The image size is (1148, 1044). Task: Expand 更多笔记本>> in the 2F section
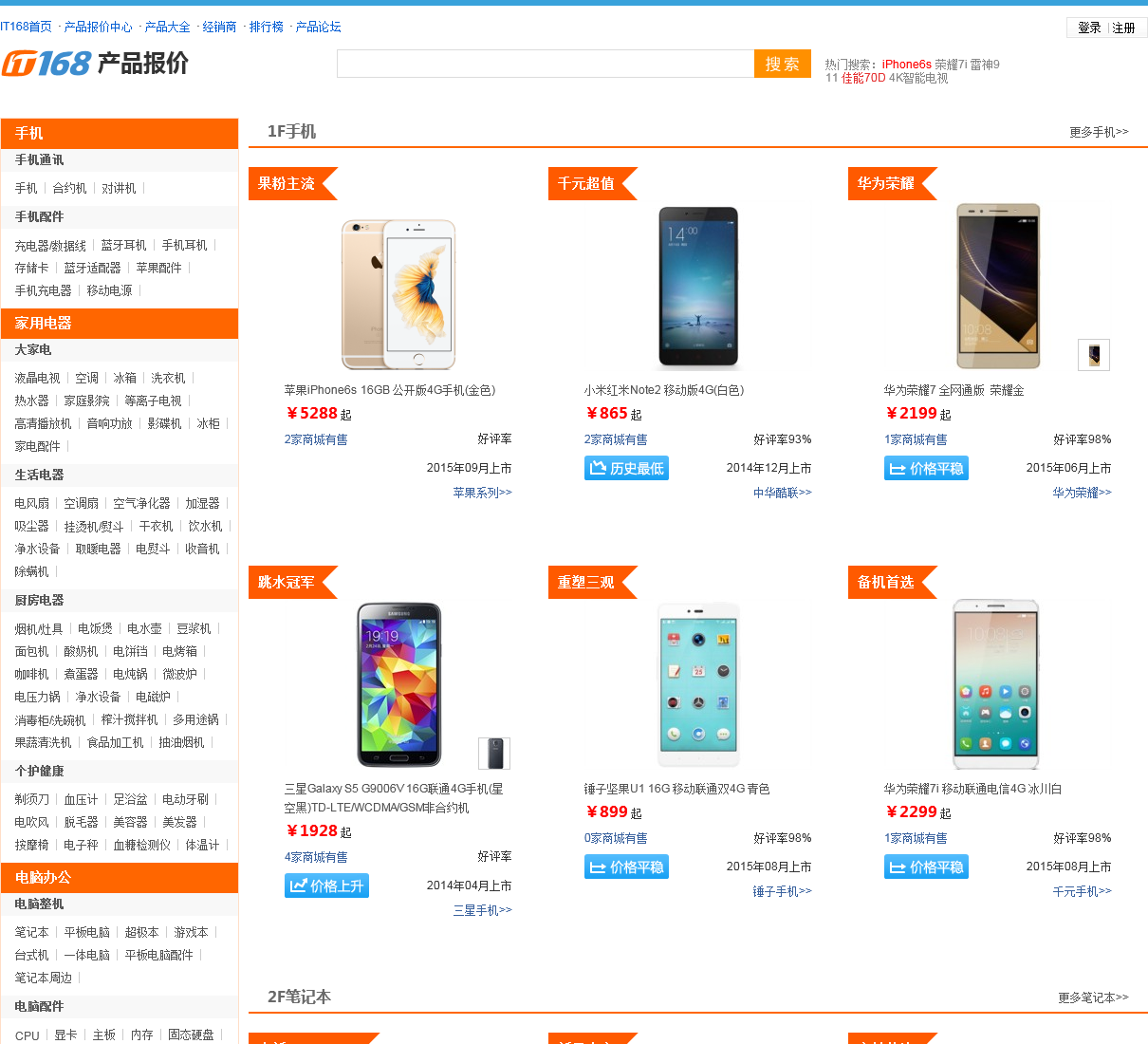click(x=1093, y=997)
